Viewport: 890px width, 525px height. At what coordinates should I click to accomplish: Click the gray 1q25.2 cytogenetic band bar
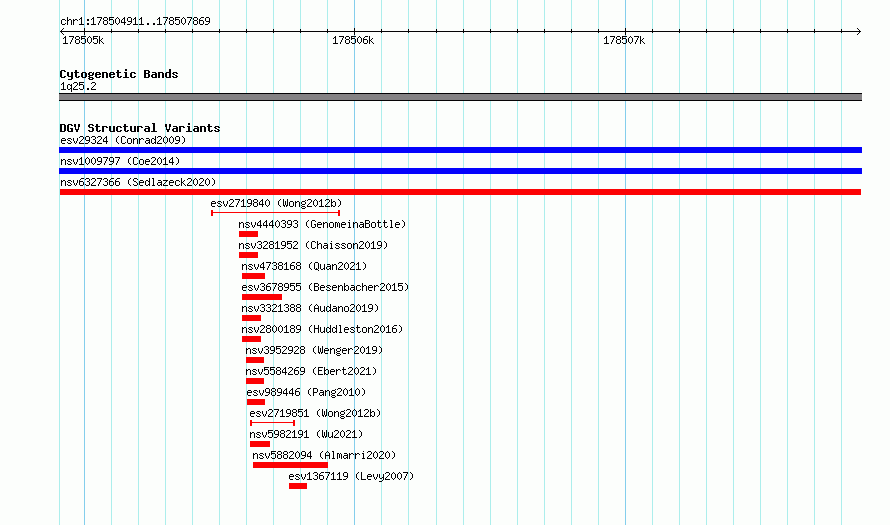click(x=460, y=97)
